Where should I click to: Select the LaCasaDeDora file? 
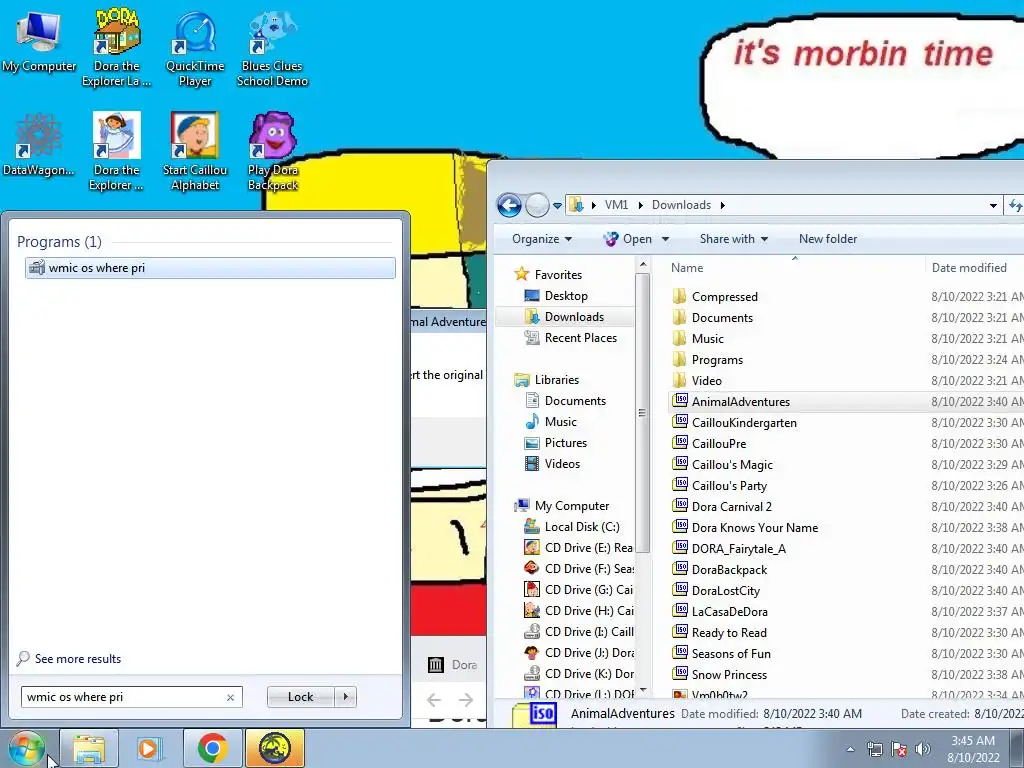[x=720, y=612]
